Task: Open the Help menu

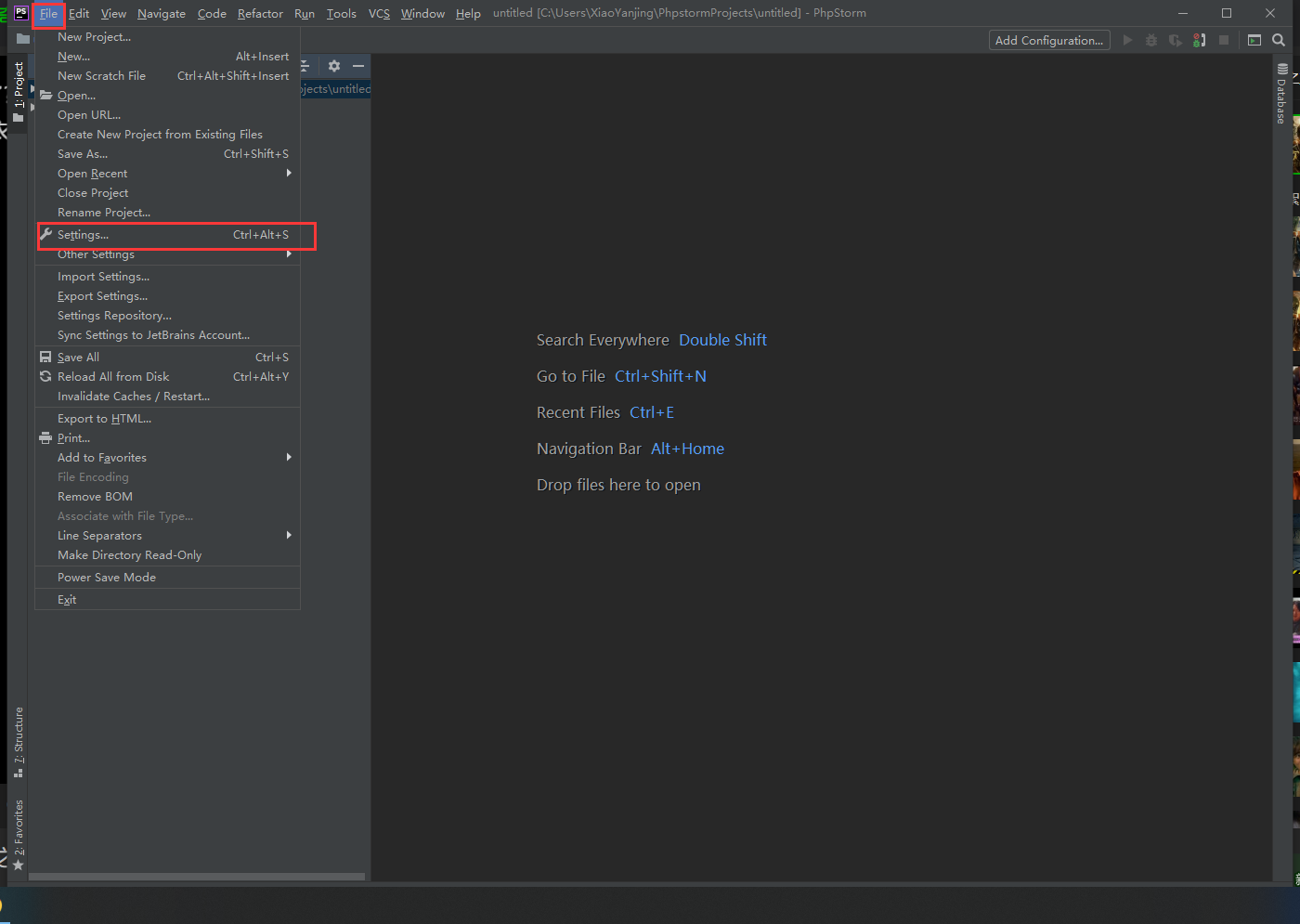Action: click(468, 13)
